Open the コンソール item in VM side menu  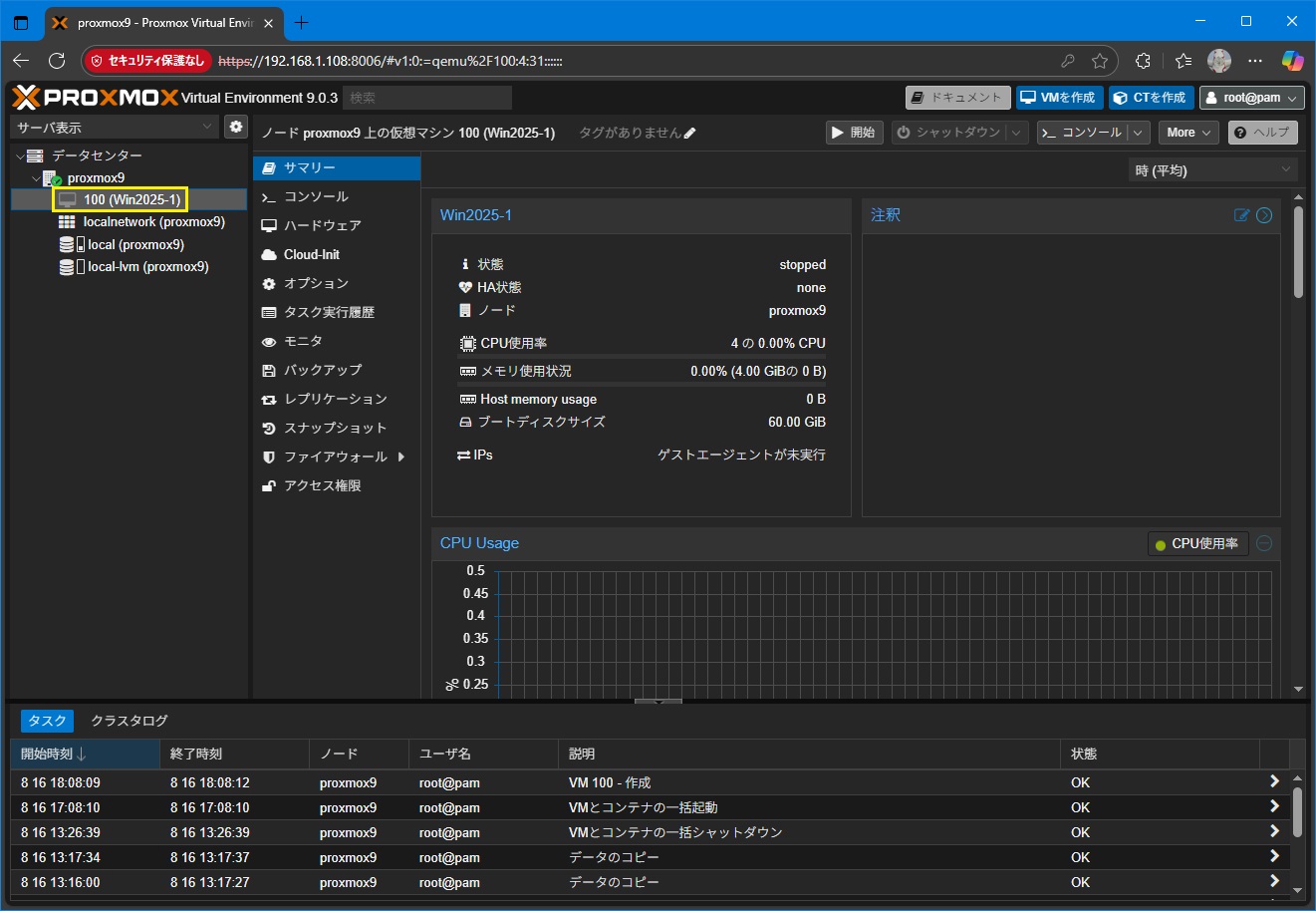pos(337,196)
